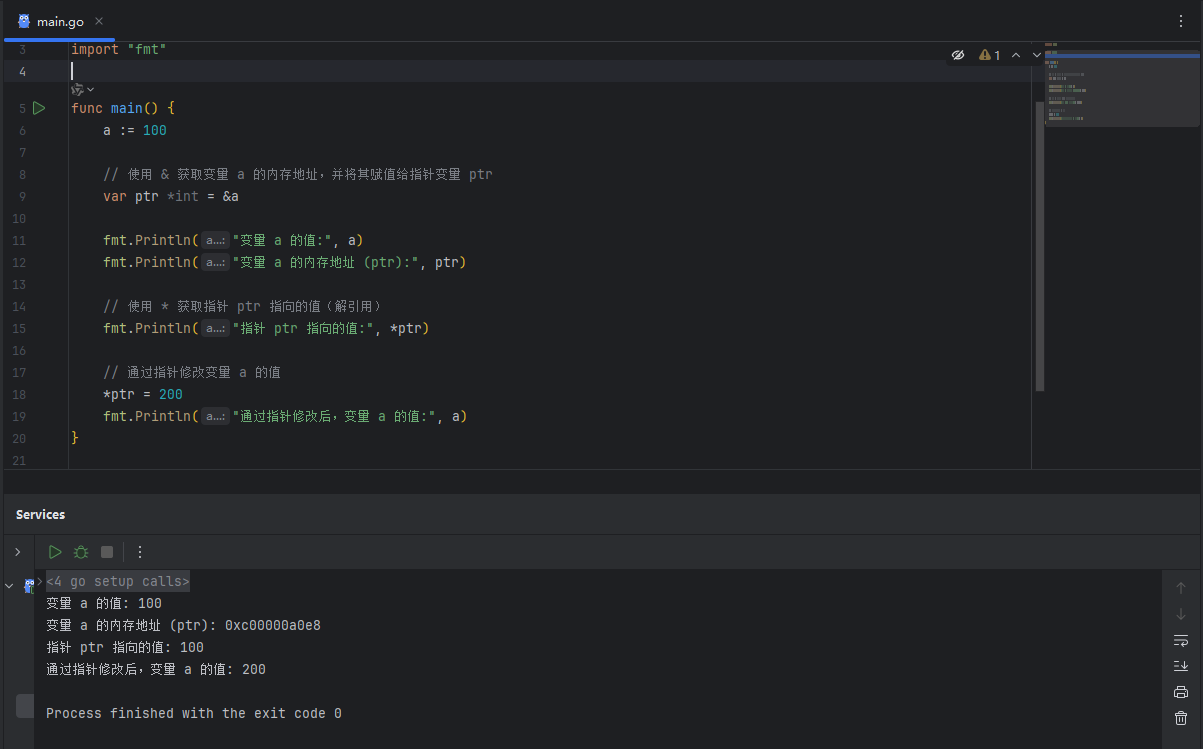Jump to next highlighted problem arrow
The width and height of the screenshot is (1203, 749).
tap(1037, 55)
